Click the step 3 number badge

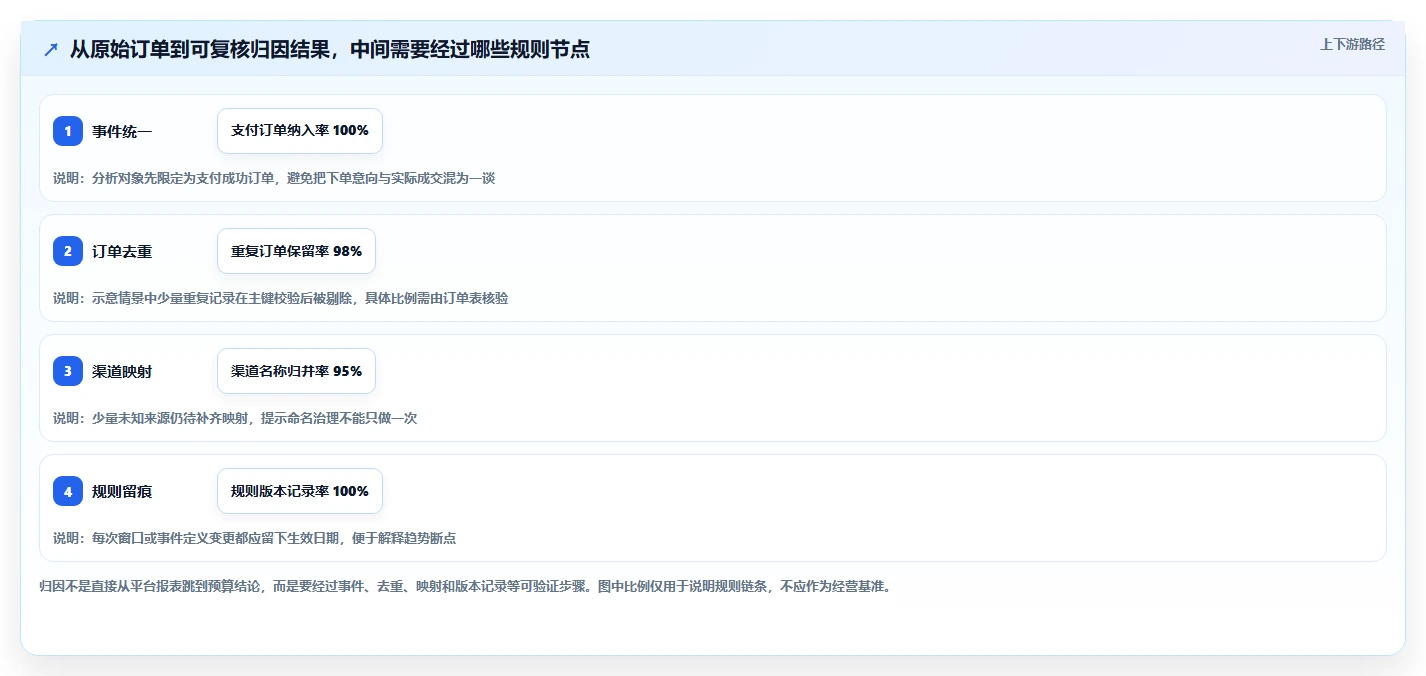point(68,371)
